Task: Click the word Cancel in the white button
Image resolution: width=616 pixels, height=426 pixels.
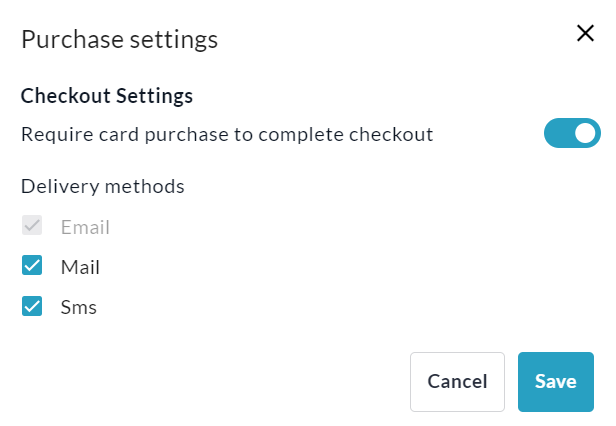Action: pyautogui.click(x=457, y=381)
